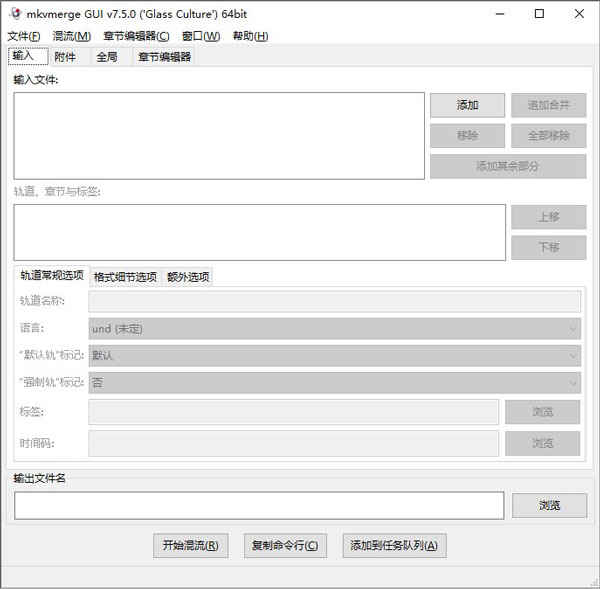Click the 输出文件名 text field

pyautogui.click(x=259, y=506)
